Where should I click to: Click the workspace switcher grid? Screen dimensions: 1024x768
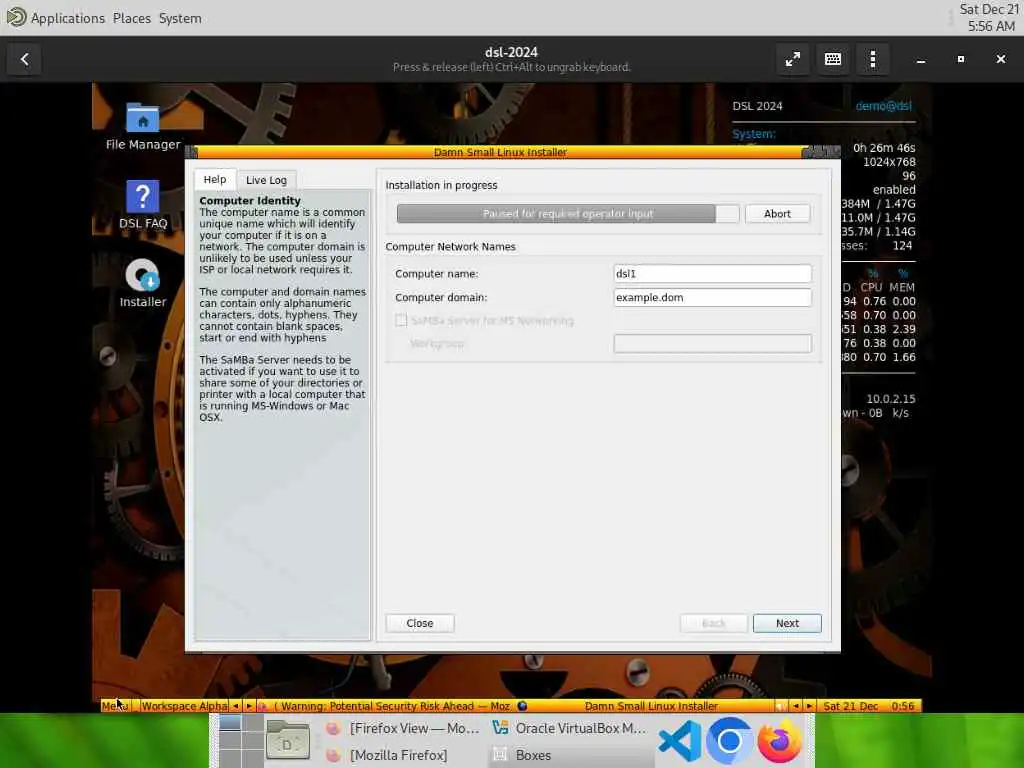tap(240, 741)
